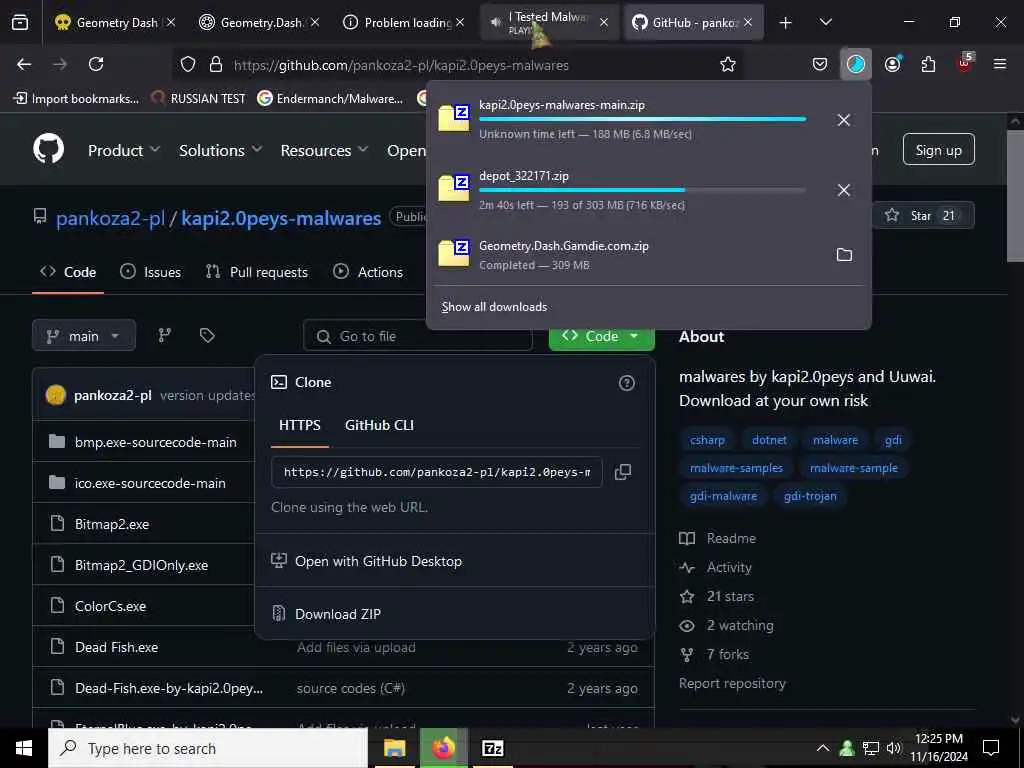Screen dimensions: 1024x768
Task: Click the gdi-trojan topic tag
Action: pos(810,496)
